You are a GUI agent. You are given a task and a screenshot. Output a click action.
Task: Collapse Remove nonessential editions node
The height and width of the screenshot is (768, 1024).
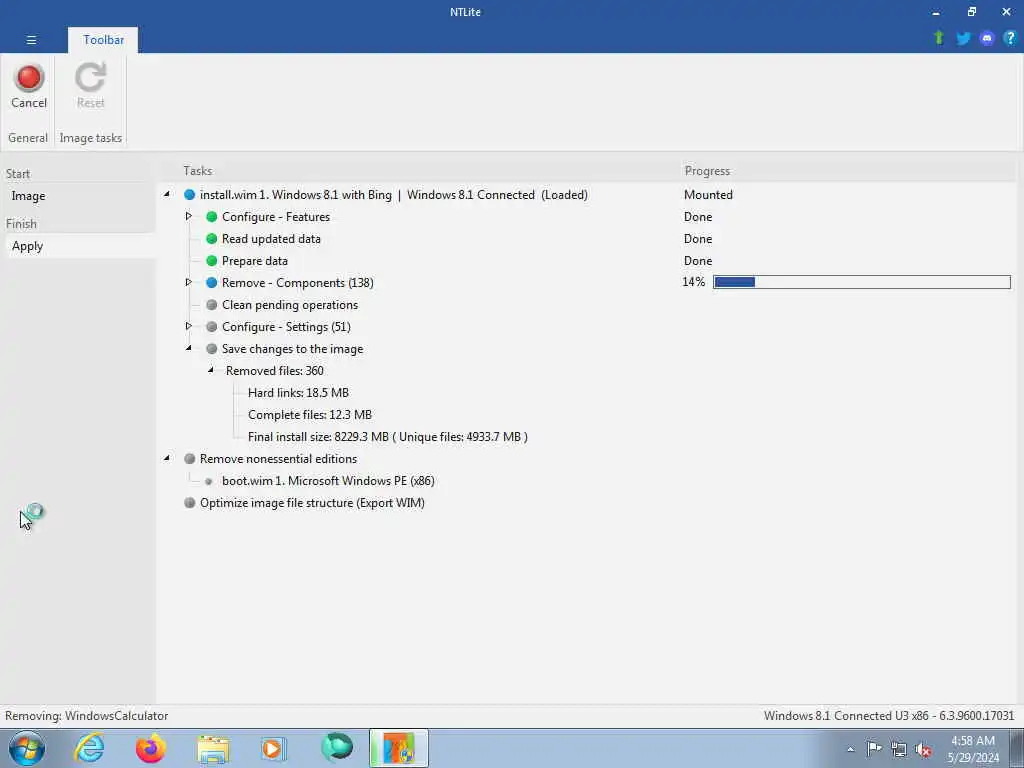(x=167, y=458)
